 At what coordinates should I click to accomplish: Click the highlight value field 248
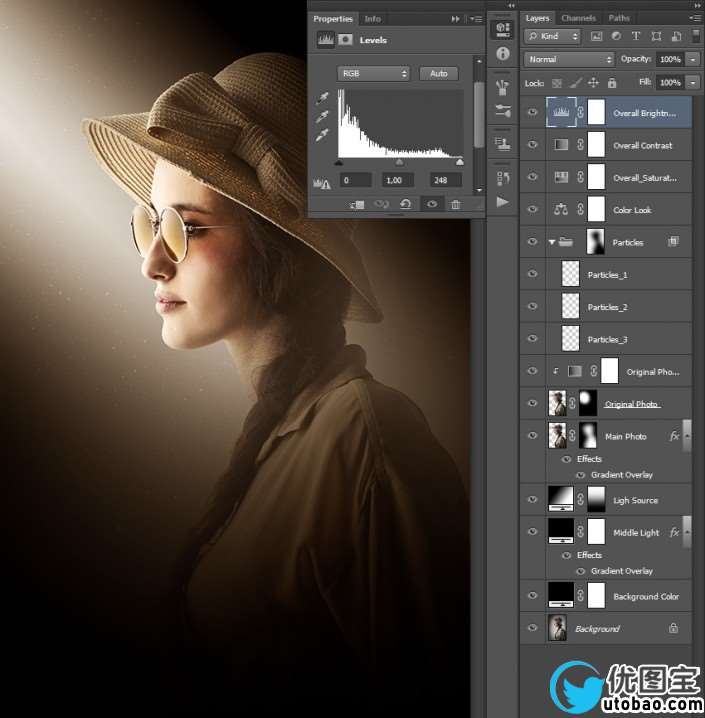click(445, 180)
